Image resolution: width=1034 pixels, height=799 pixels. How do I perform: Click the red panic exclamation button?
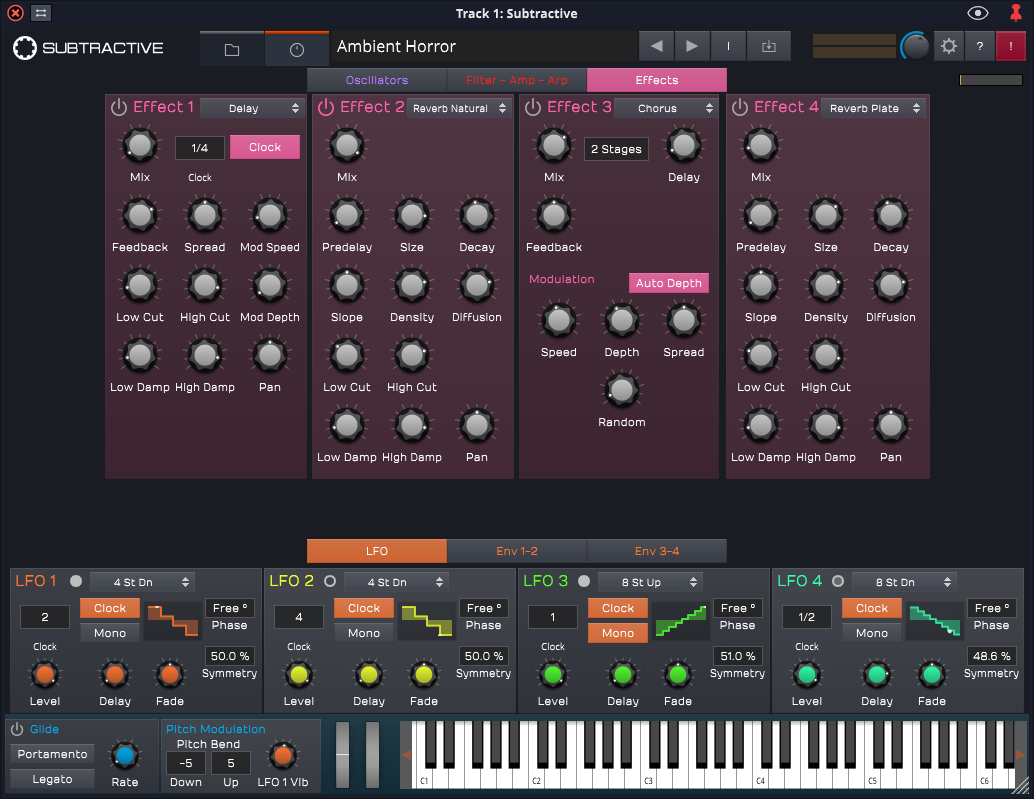(1010, 46)
